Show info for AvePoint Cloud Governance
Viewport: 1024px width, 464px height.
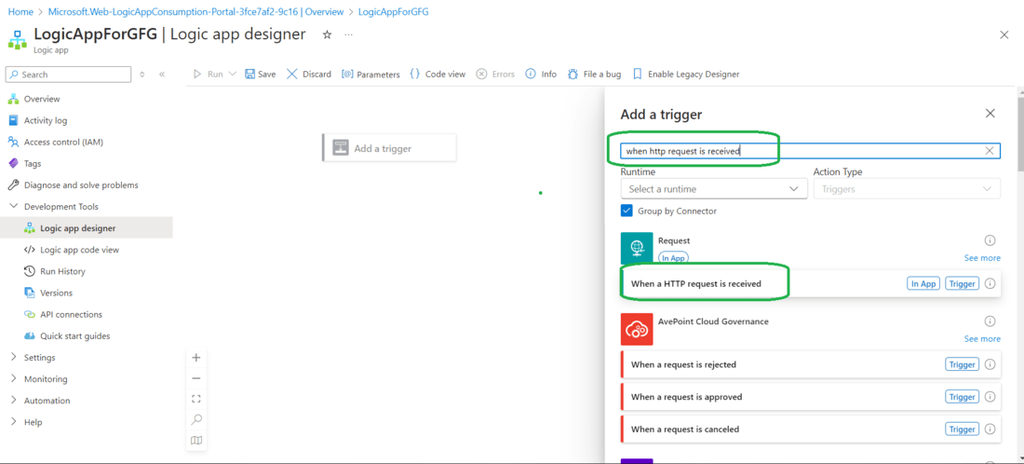coord(989,322)
